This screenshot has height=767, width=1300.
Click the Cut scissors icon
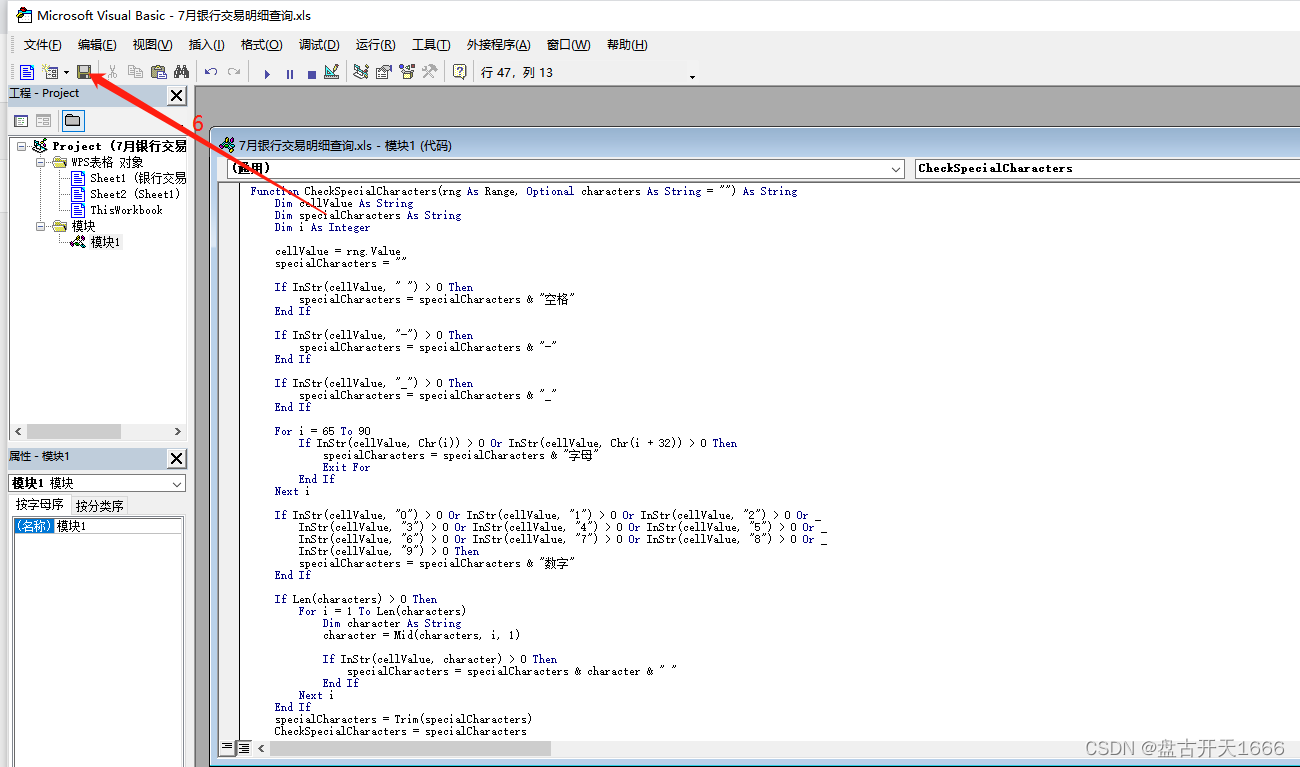[112, 72]
